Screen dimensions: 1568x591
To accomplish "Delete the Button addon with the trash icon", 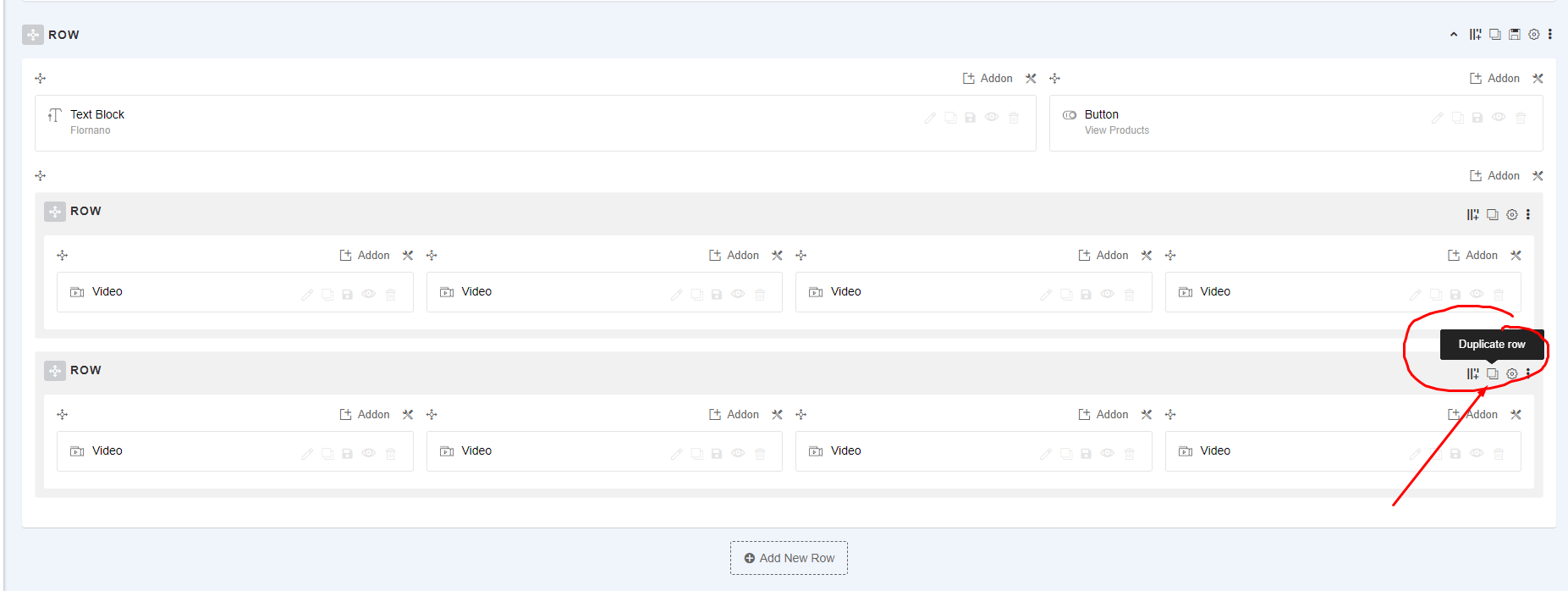I will coord(1521,118).
